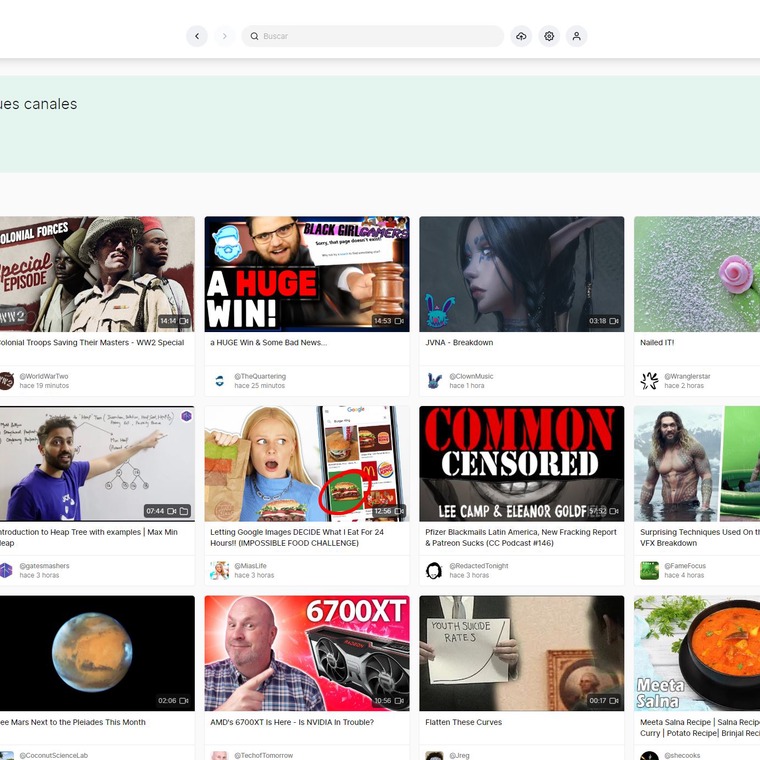Open the cloud upload button
Screen dimensions: 760x760
point(521,36)
